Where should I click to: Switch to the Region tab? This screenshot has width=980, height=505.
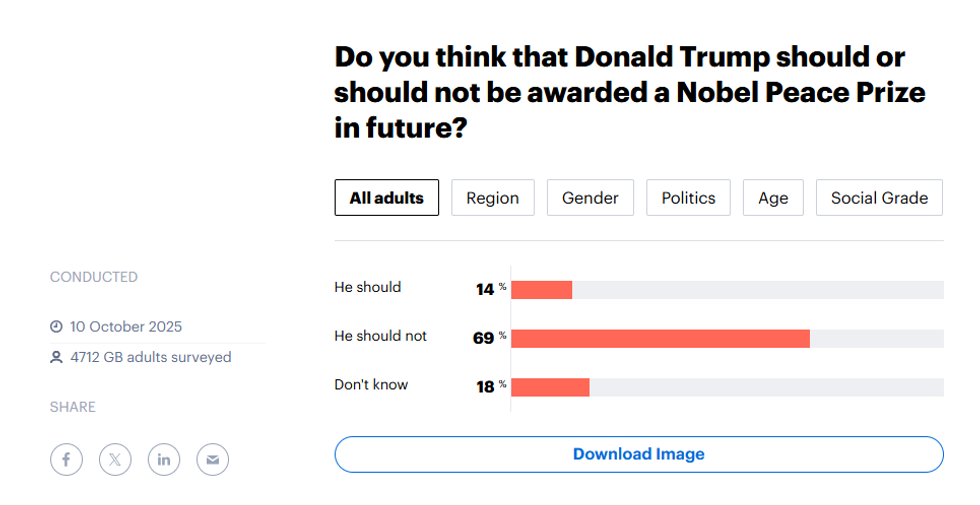[493, 198]
